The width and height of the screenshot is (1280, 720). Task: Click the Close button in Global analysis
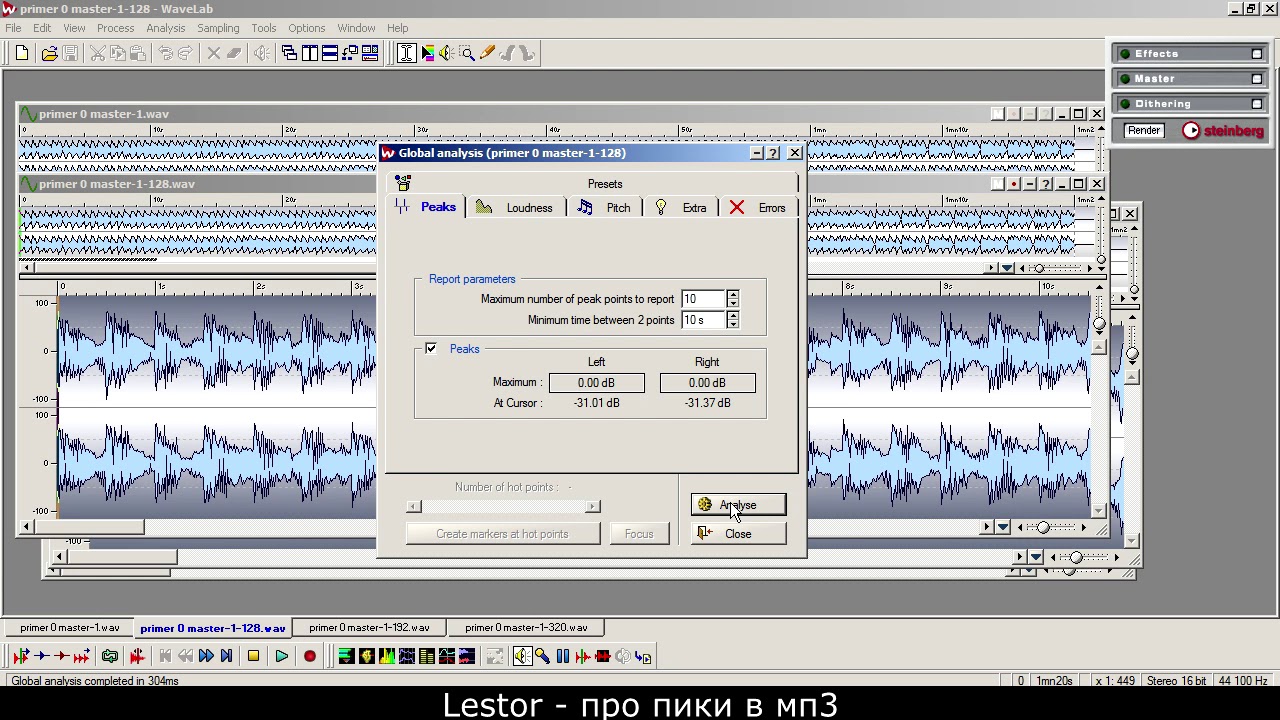tap(738, 534)
